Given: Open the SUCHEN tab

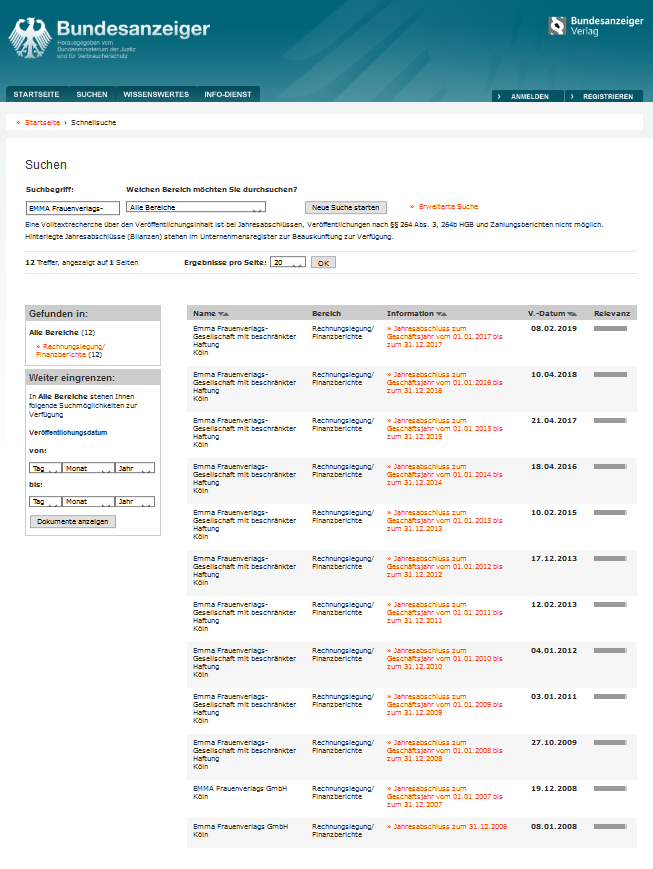Looking at the screenshot, I should [x=92, y=94].
